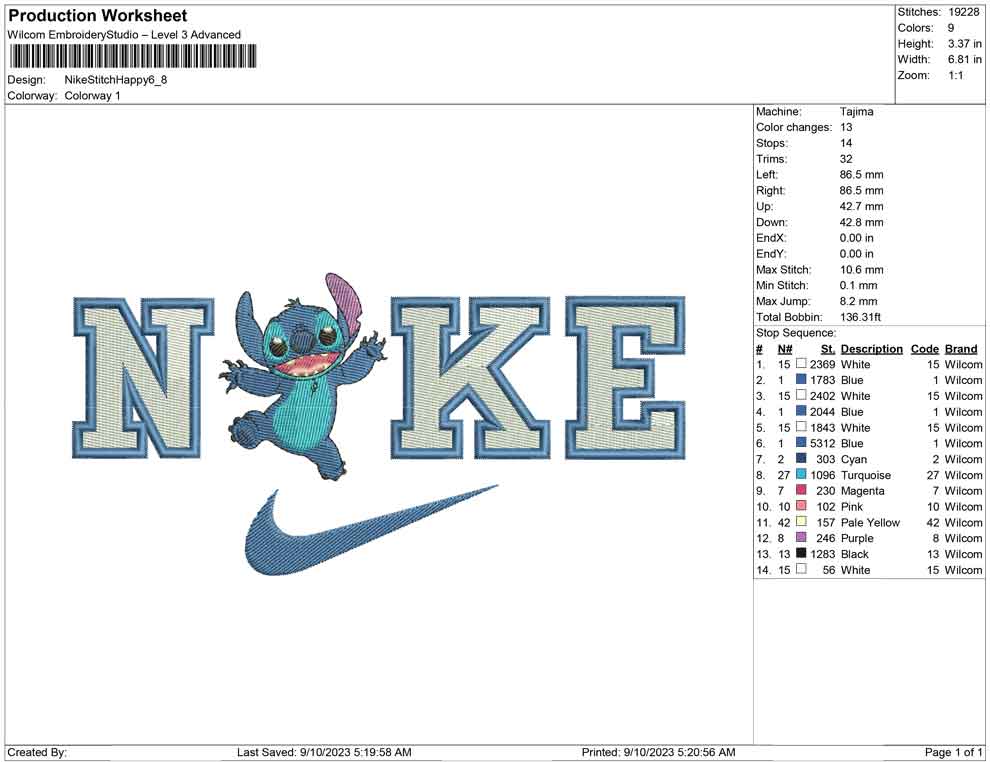Click 'Page 1 of 1' in footer
Screen dimensions: 990x762
click(953, 752)
